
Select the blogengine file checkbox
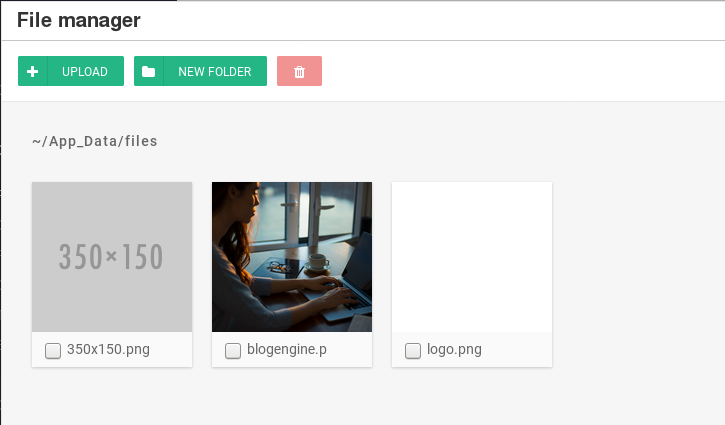(233, 351)
